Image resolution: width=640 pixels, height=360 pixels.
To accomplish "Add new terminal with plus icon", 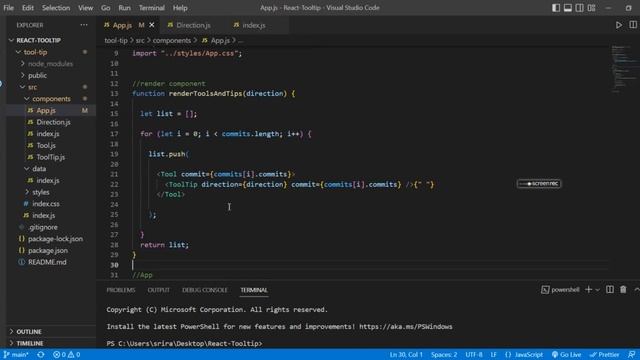I will 588,289.
